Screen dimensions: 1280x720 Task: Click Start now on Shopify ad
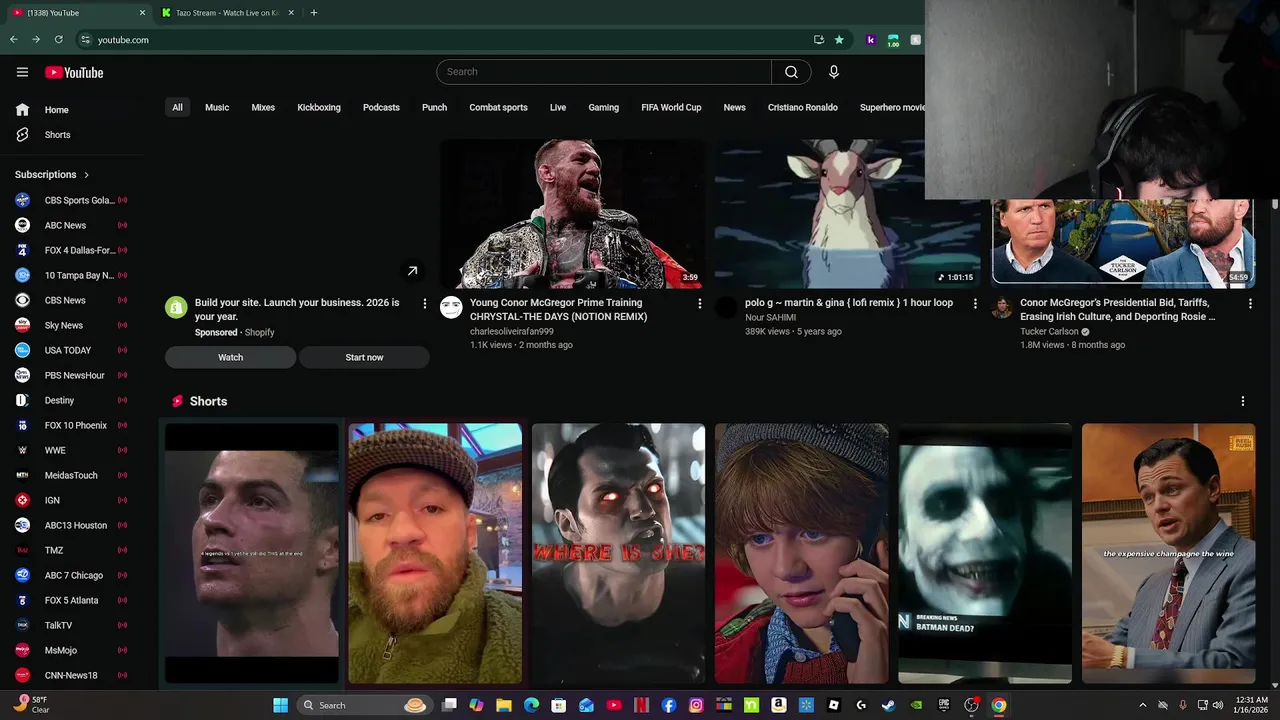364,357
